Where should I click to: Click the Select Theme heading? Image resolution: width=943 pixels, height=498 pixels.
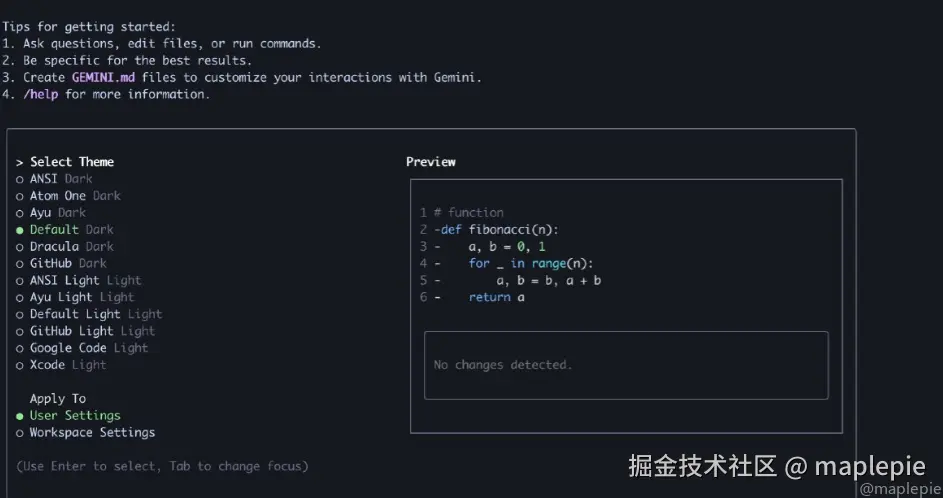pyautogui.click(x=71, y=162)
